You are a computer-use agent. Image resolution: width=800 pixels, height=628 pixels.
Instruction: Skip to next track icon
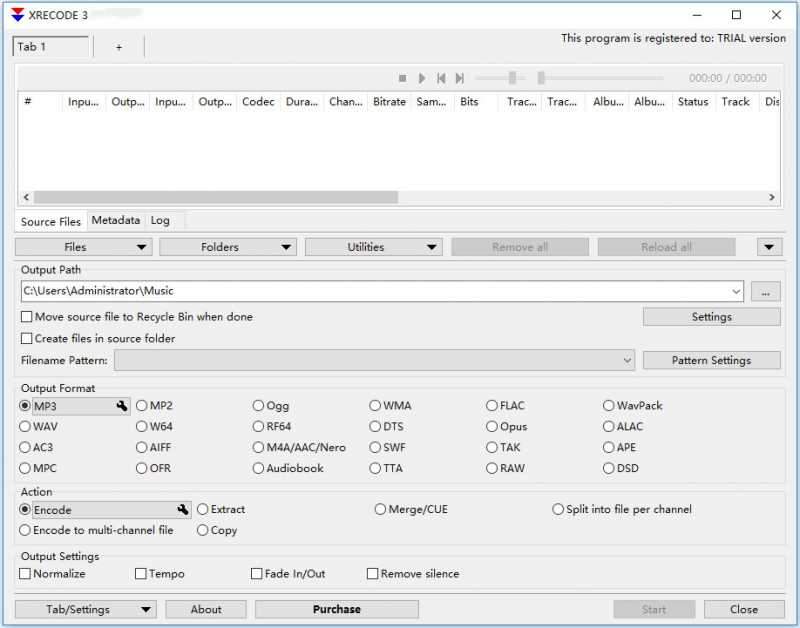pyautogui.click(x=459, y=78)
